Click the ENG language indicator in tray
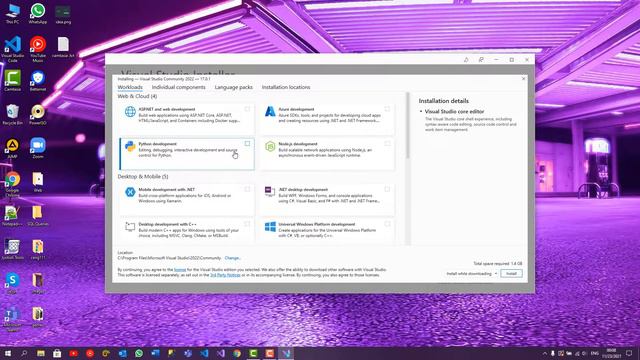The image size is (640, 360). click(x=595, y=353)
